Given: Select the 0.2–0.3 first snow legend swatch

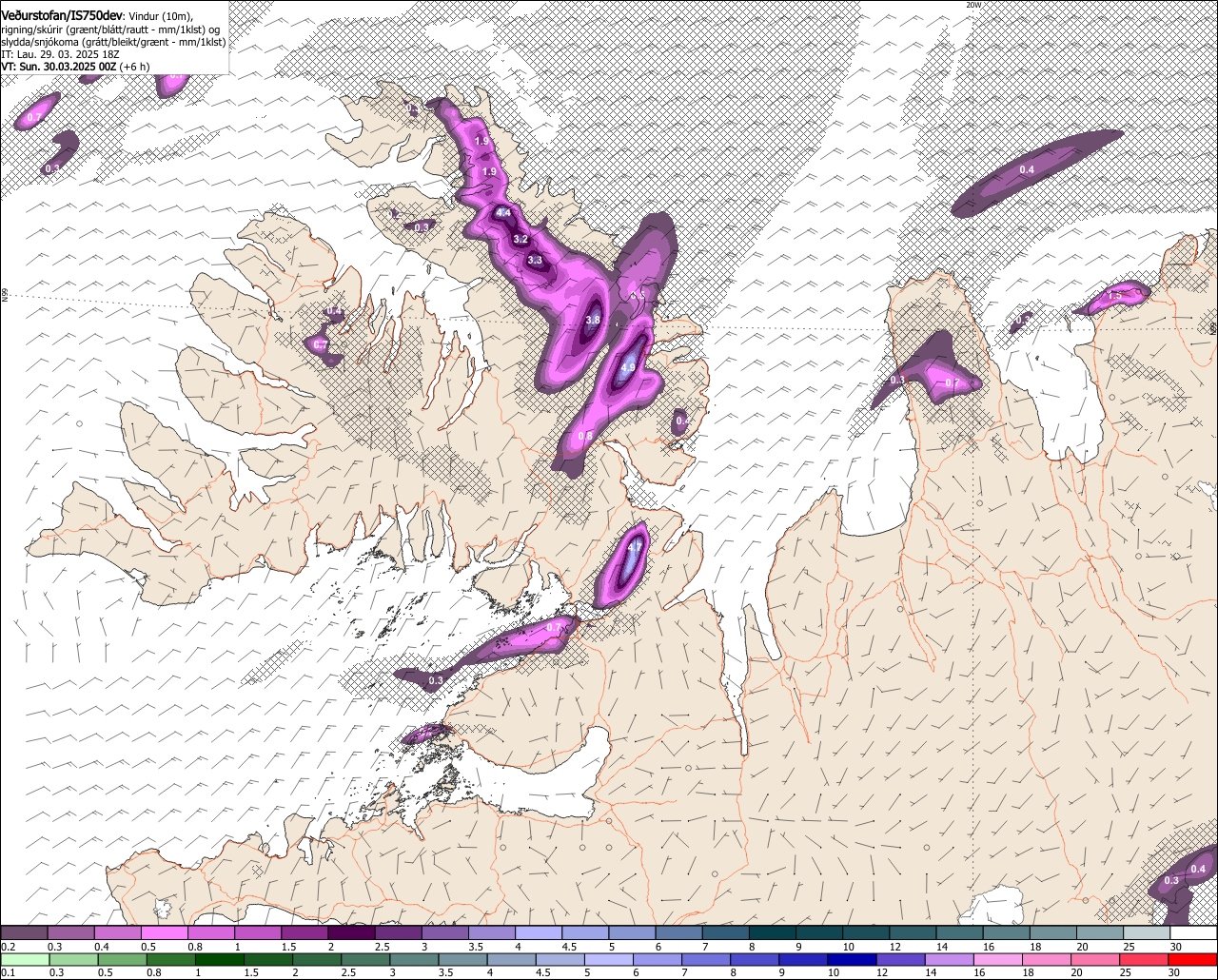Looking at the screenshot, I should (x=25, y=933).
